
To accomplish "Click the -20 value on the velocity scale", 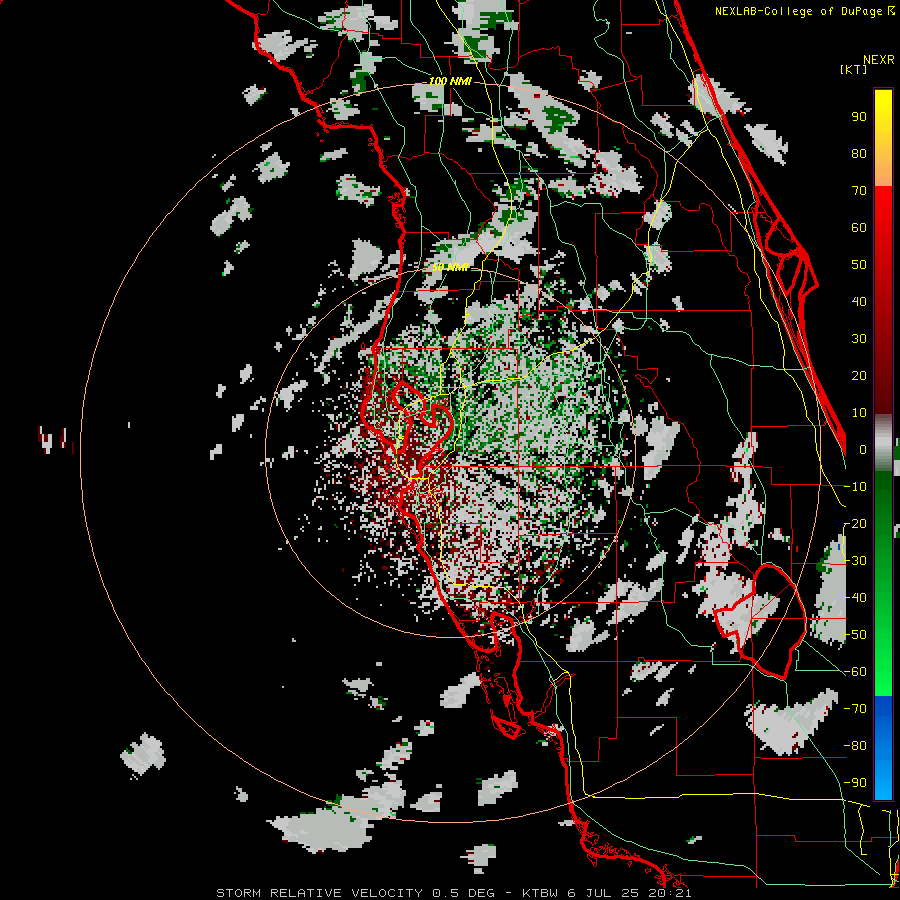I will (855, 523).
